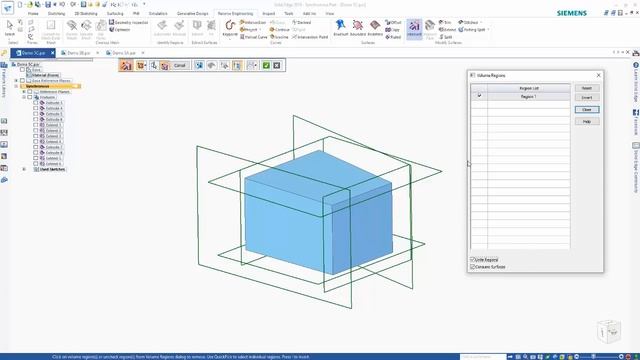The height and width of the screenshot is (360, 640).
Task: Click Cancel on the command bar
Action: tap(180, 65)
